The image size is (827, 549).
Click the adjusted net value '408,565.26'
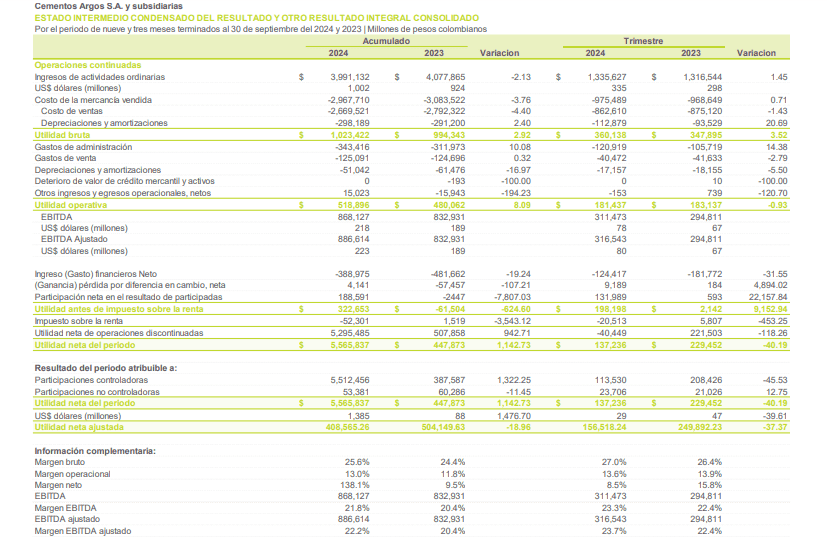[x=348, y=427]
